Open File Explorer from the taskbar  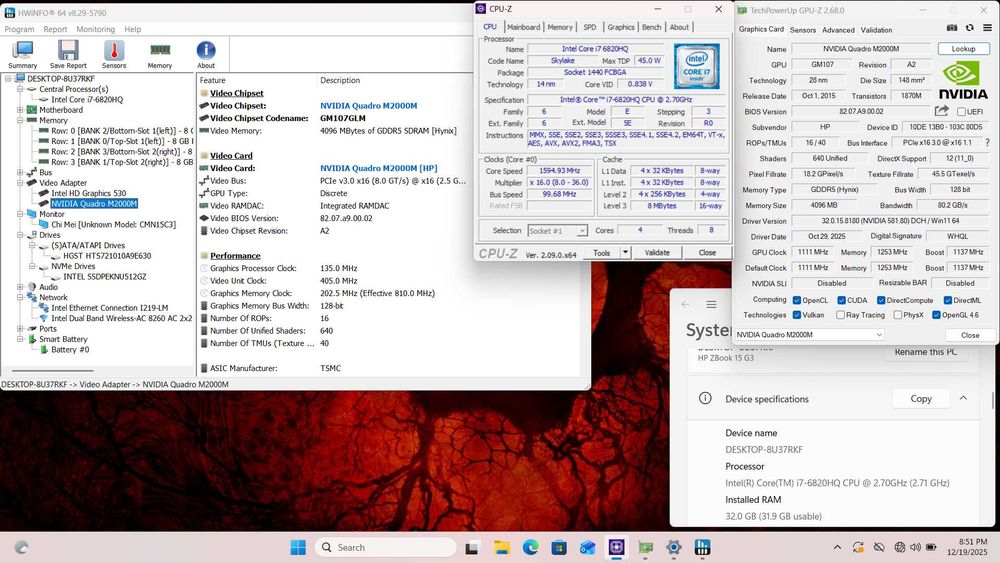pyautogui.click(x=502, y=547)
